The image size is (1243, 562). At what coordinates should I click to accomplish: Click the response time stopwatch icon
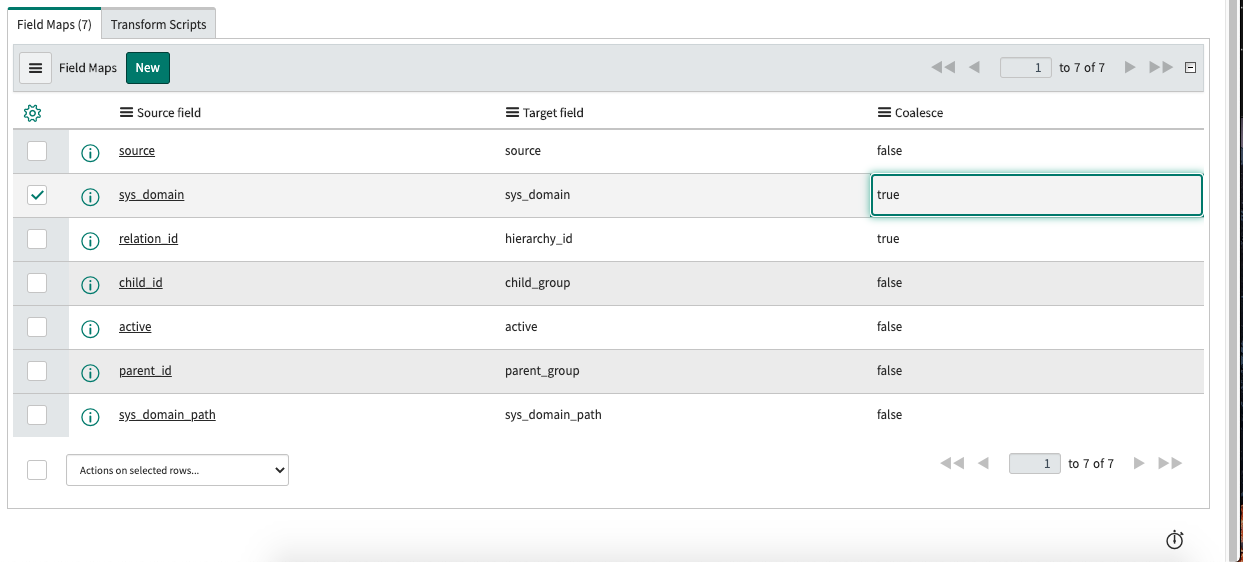pyautogui.click(x=1175, y=540)
